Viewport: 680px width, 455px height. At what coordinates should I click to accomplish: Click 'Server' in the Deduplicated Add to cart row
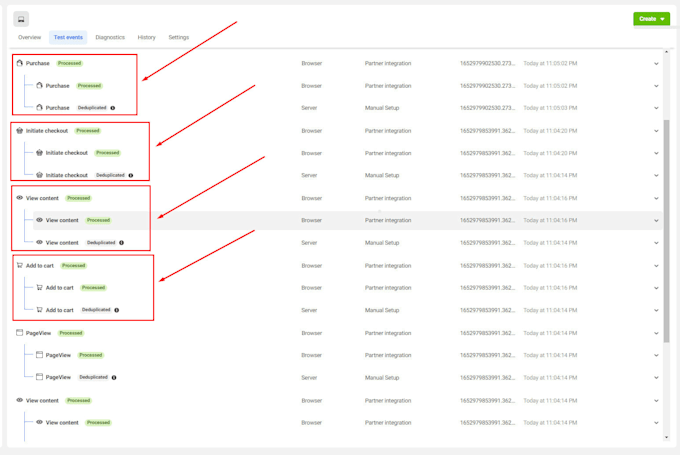[x=309, y=311]
